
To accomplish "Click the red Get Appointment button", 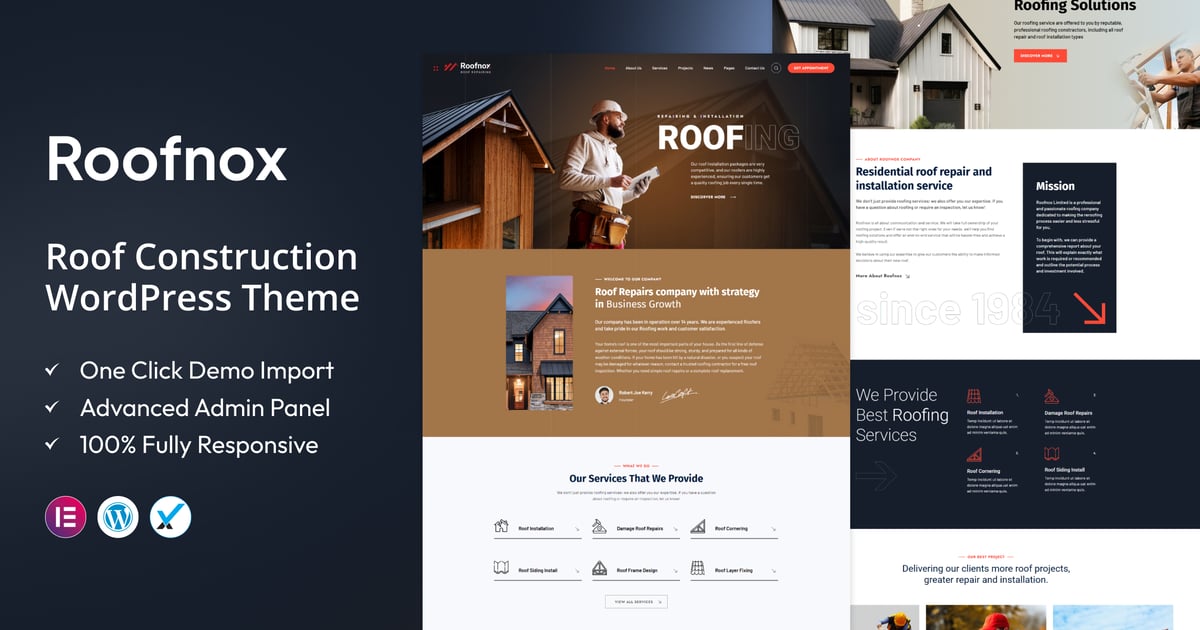I will point(811,68).
